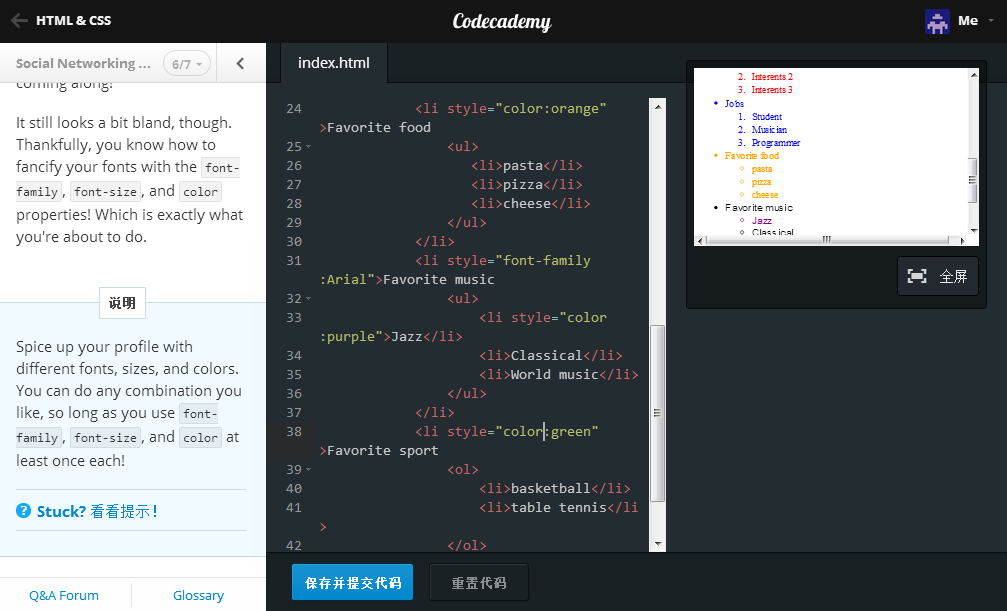
Task: Click the 重置代码 button
Action: [x=478, y=581]
